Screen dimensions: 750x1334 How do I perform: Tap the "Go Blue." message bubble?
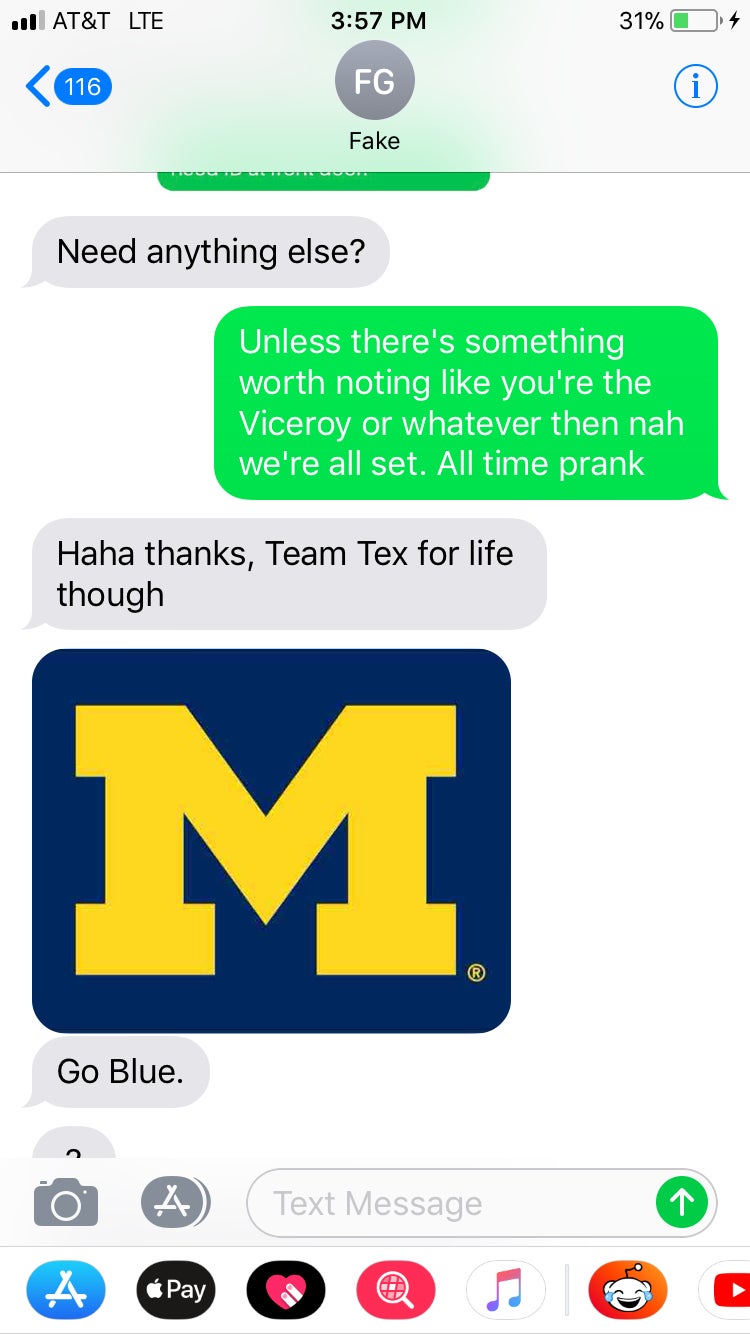tap(120, 1072)
